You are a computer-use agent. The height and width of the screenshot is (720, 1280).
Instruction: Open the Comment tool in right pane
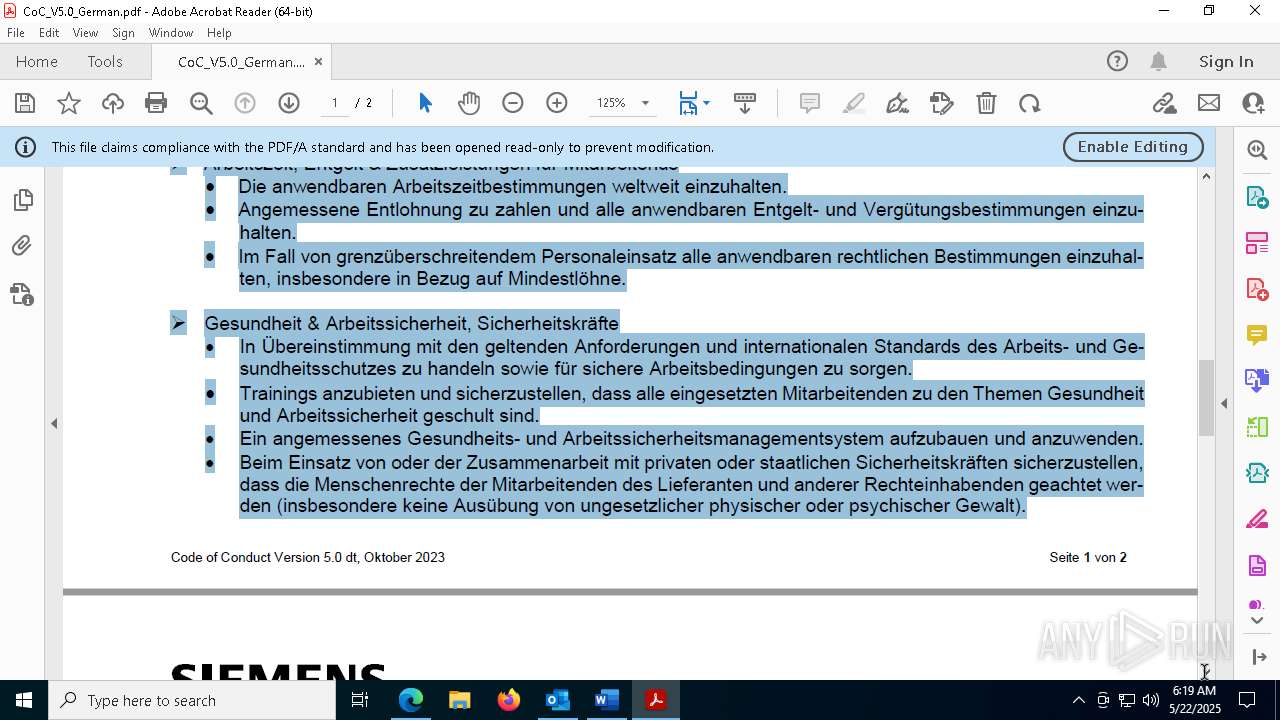coord(1257,334)
